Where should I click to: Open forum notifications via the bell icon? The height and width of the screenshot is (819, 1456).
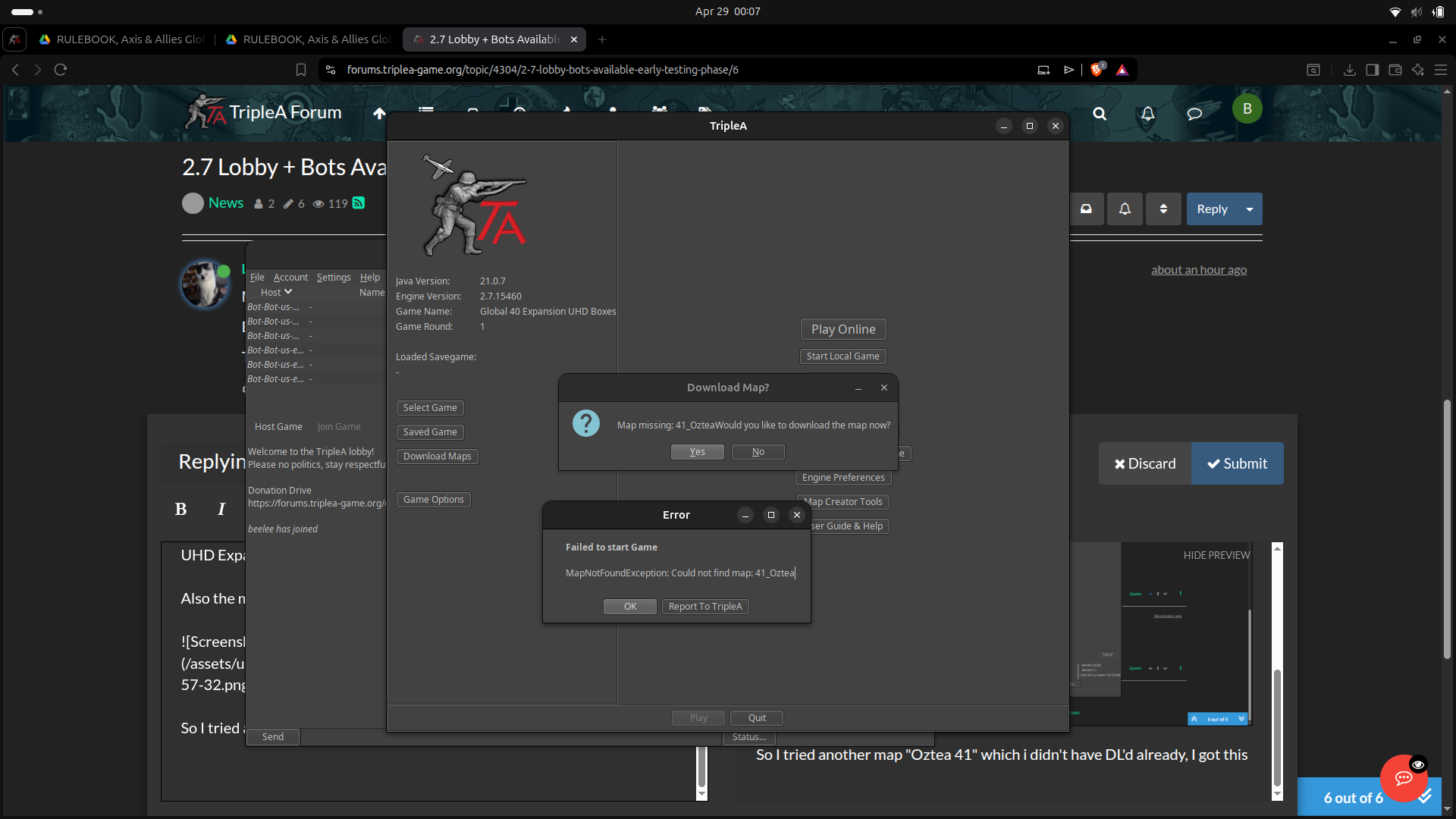(x=1147, y=114)
